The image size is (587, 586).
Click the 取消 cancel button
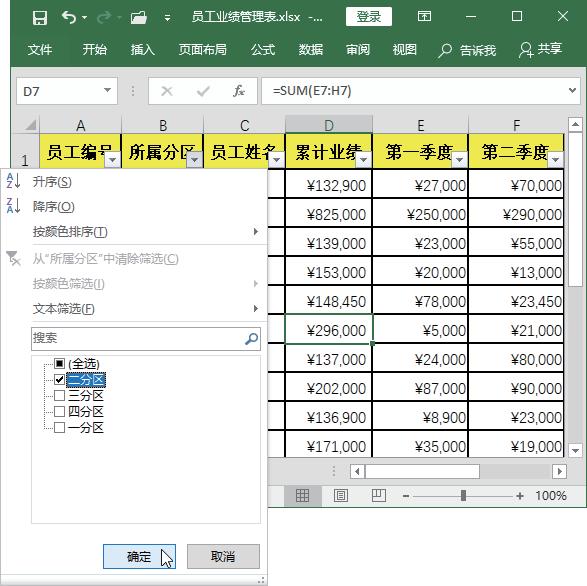click(223, 556)
